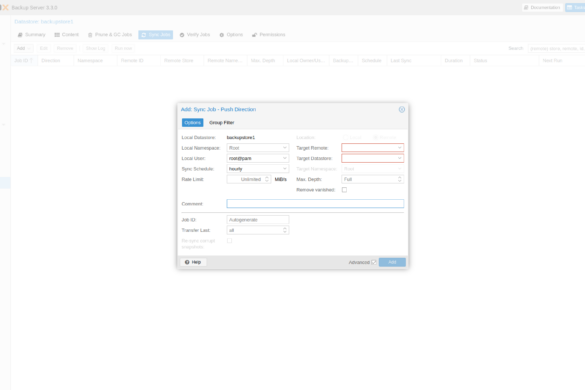Image resolution: width=585 pixels, height=390 pixels.
Task: Toggle the Advanced checkbox
Action: tap(373, 262)
